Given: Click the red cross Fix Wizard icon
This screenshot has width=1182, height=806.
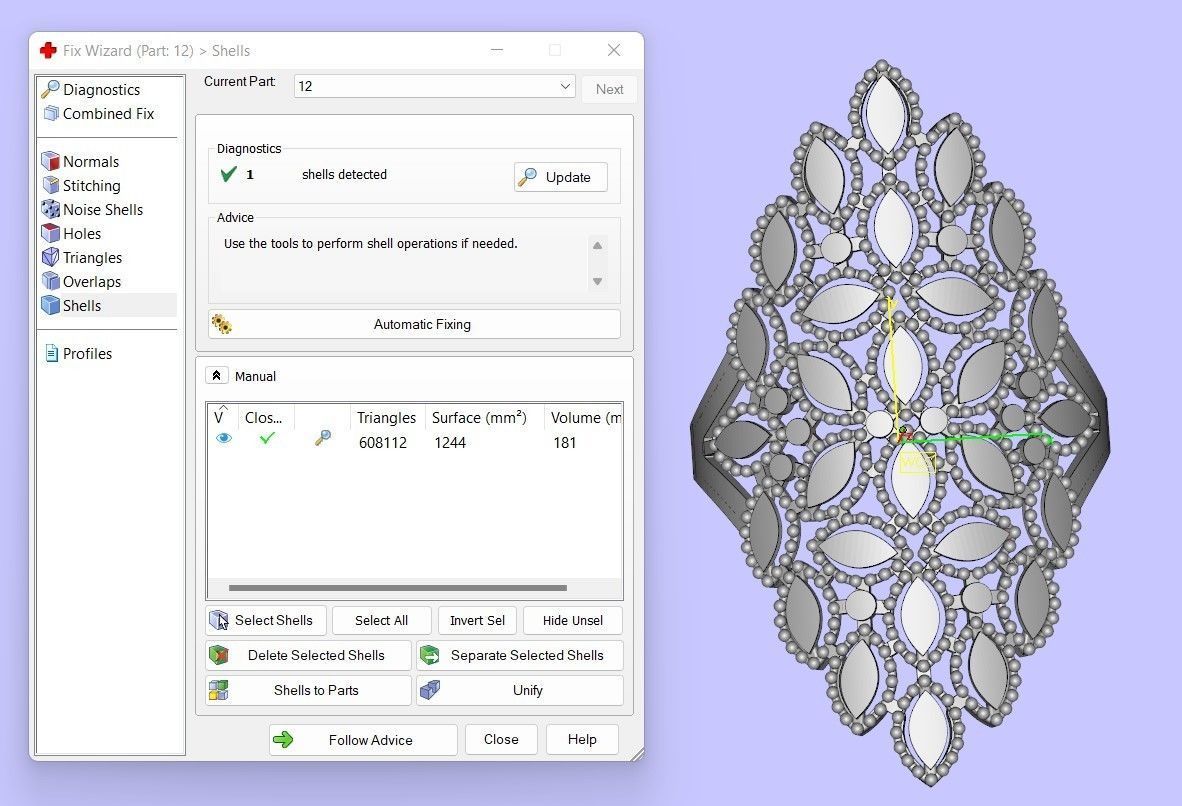Looking at the screenshot, I should tap(48, 51).
